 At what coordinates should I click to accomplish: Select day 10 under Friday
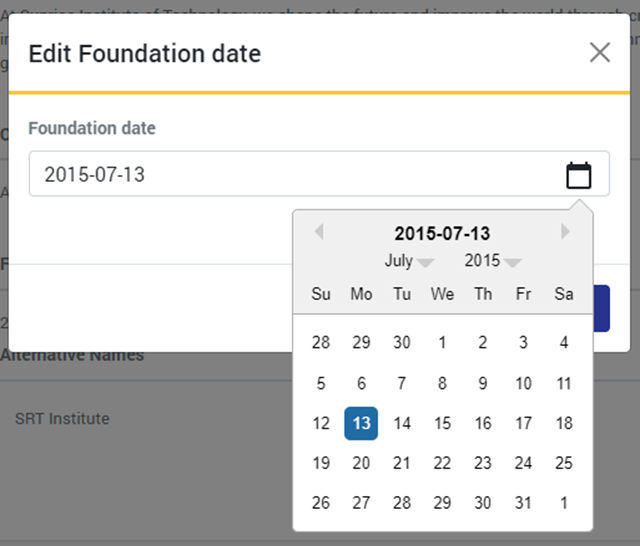pos(523,383)
